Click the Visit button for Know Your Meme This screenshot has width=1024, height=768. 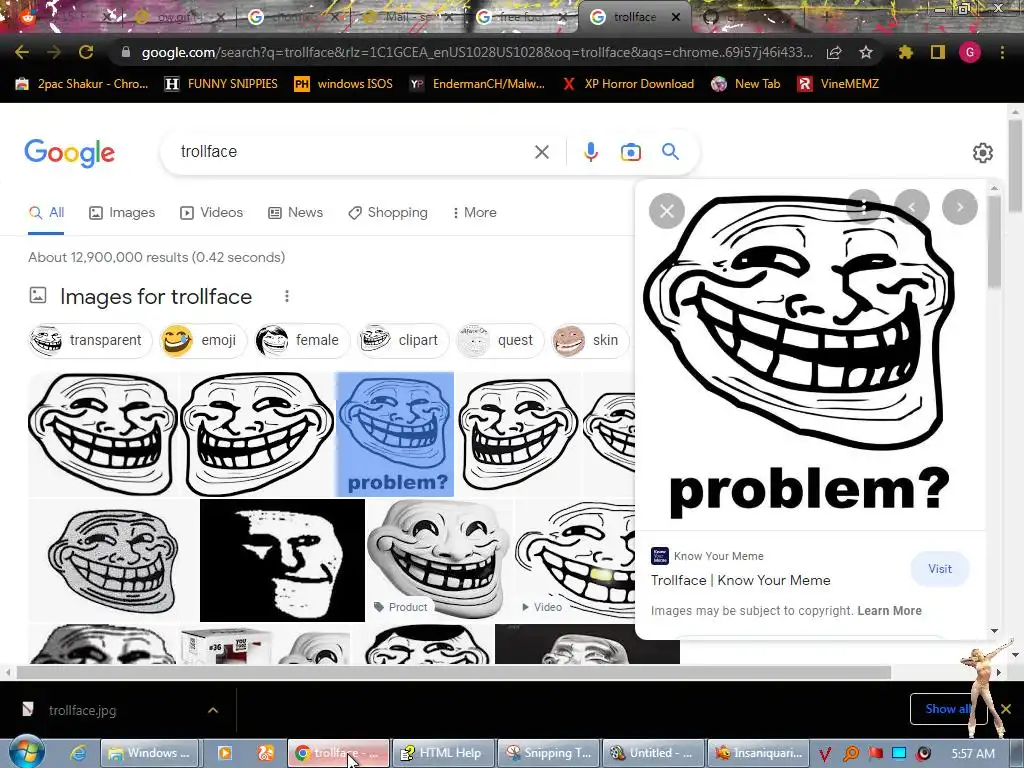[x=940, y=569]
